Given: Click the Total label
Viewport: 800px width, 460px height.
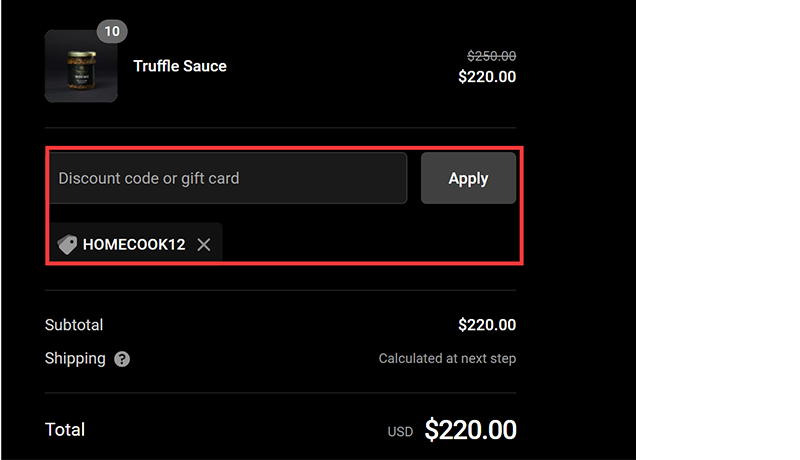Looking at the screenshot, I should click(x=65, y=429).
